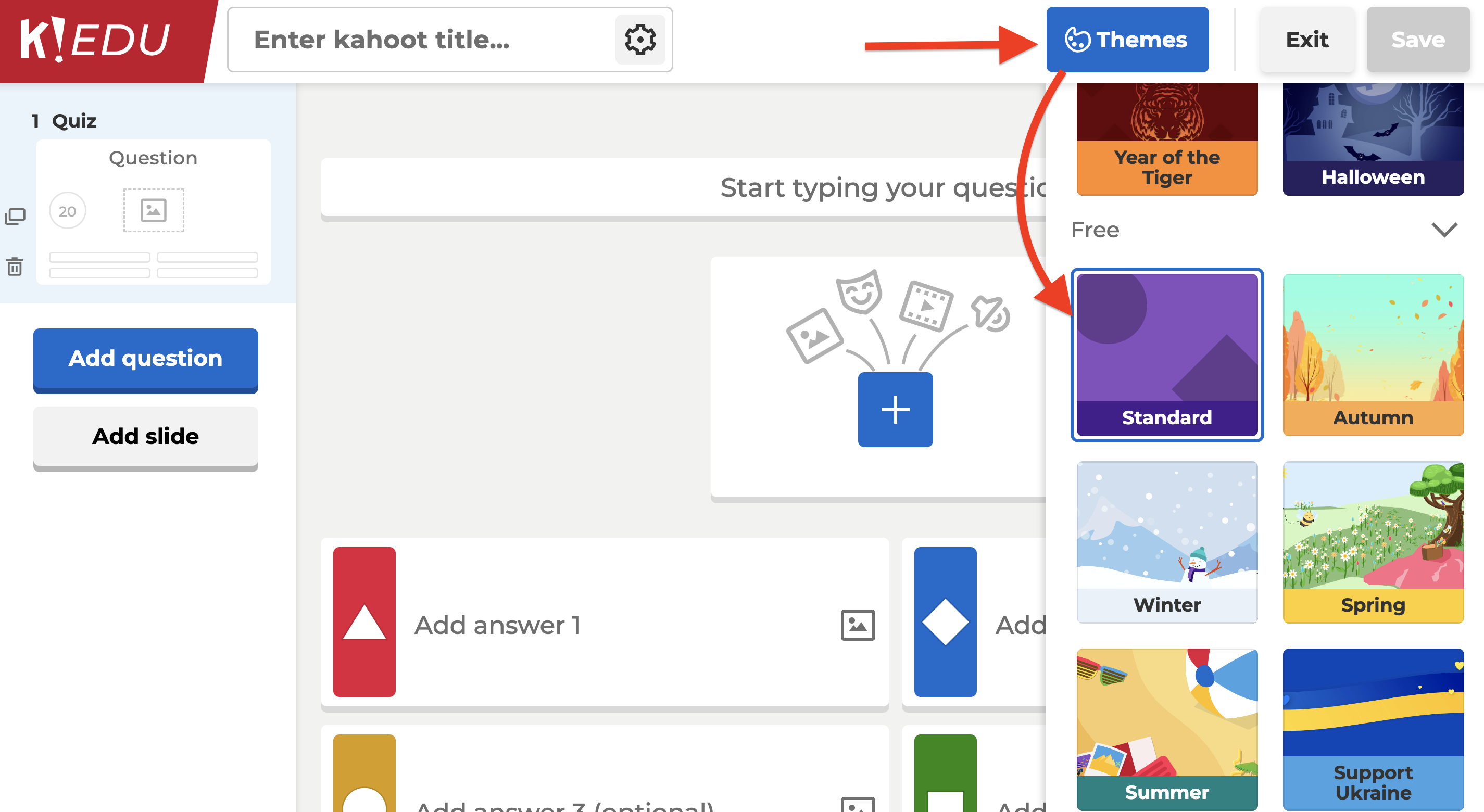1484x812 pixels.
Task: Click the duplicate question icon
Action: click(15, 217)
